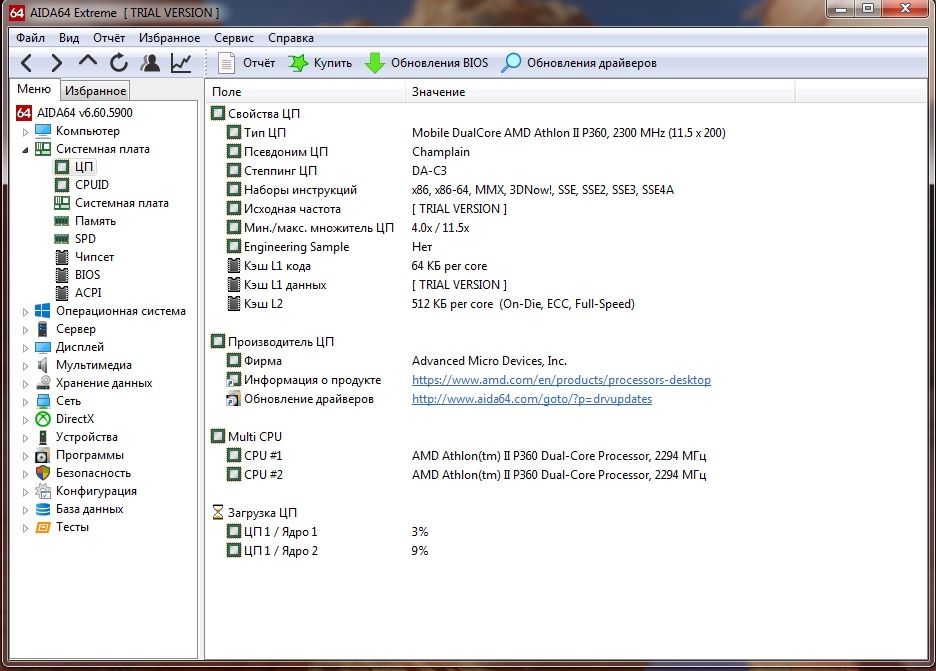Click the Устройства device icon
Viewport: 936px width, 671px height.
(43, 437)
